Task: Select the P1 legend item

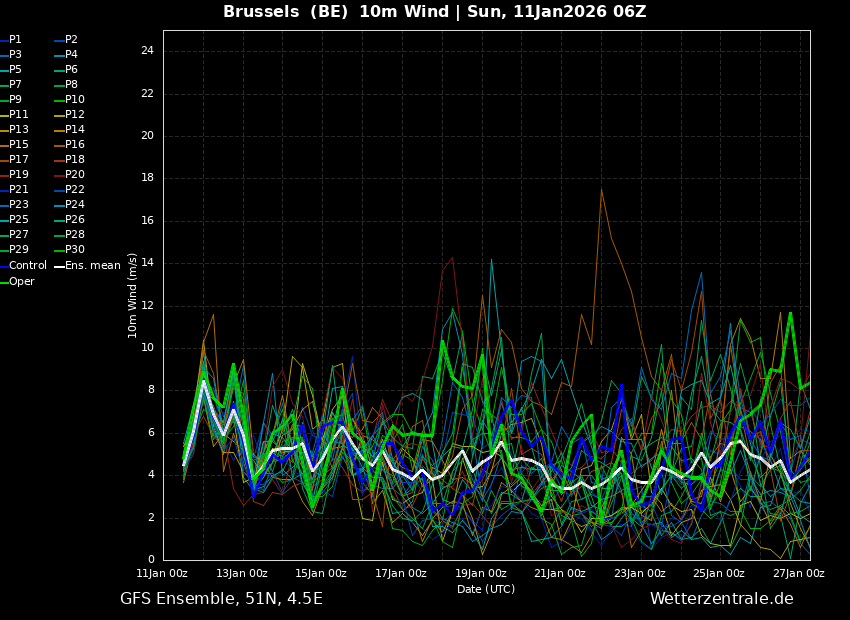Action: click(11, 40)
